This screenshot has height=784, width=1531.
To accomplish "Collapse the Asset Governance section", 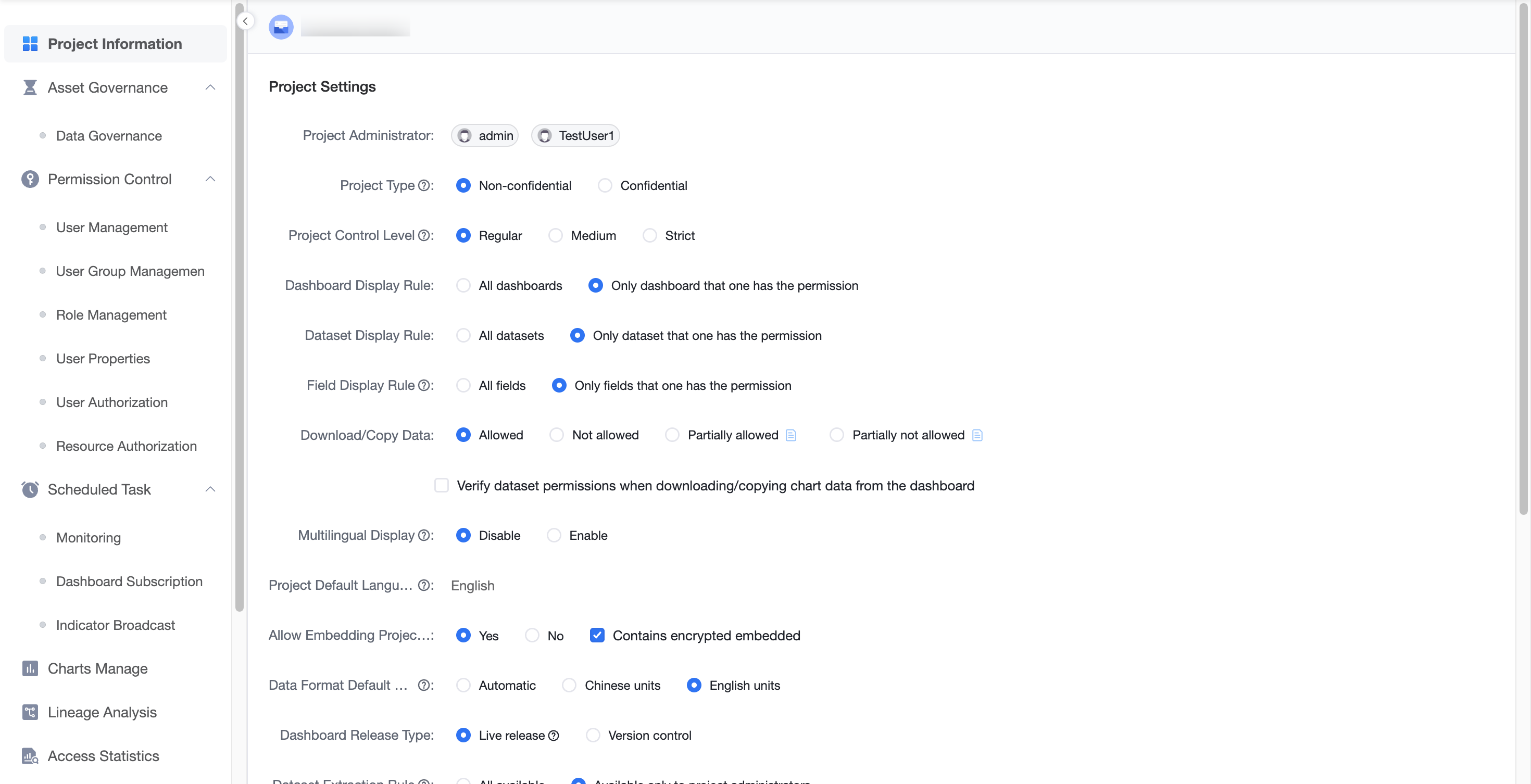I will pos(210,87).
